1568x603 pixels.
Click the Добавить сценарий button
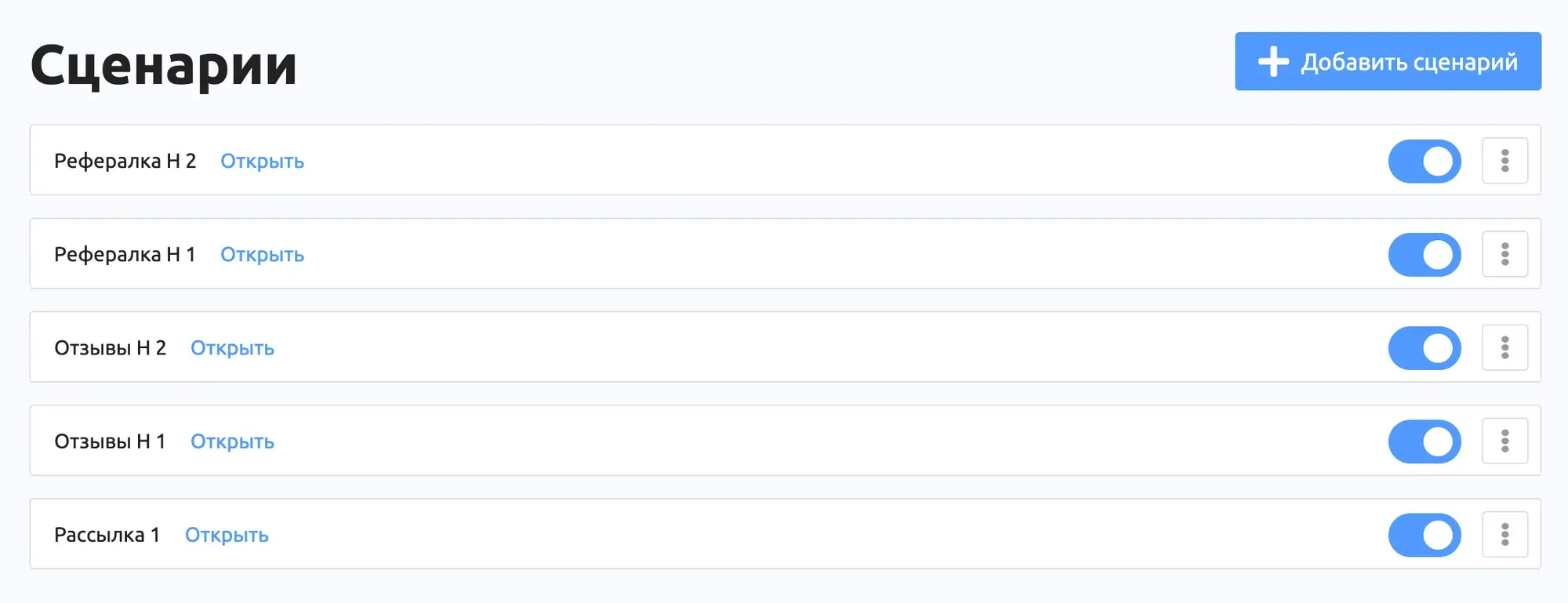pos(1388,61)
